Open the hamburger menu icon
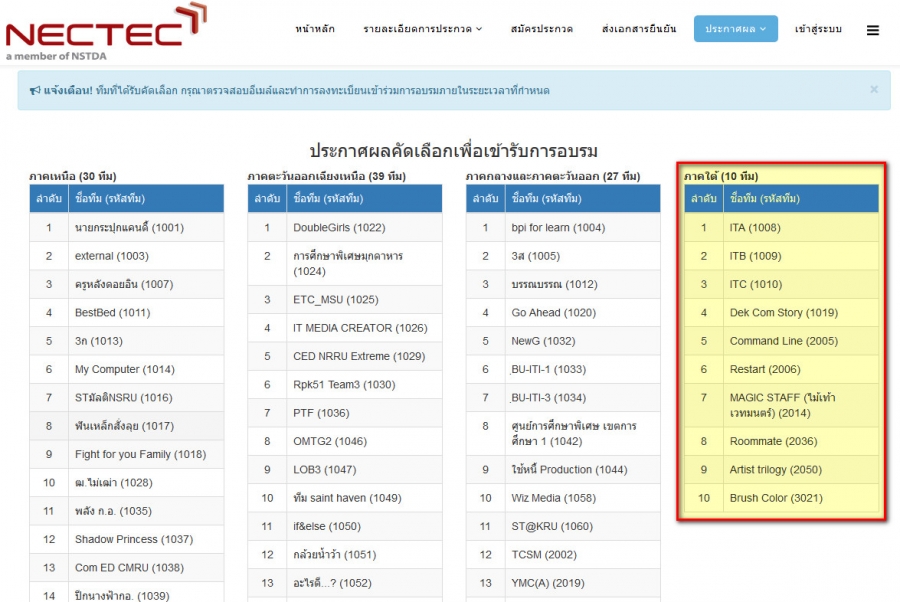 pyautogui.click(x=872, y=30)
